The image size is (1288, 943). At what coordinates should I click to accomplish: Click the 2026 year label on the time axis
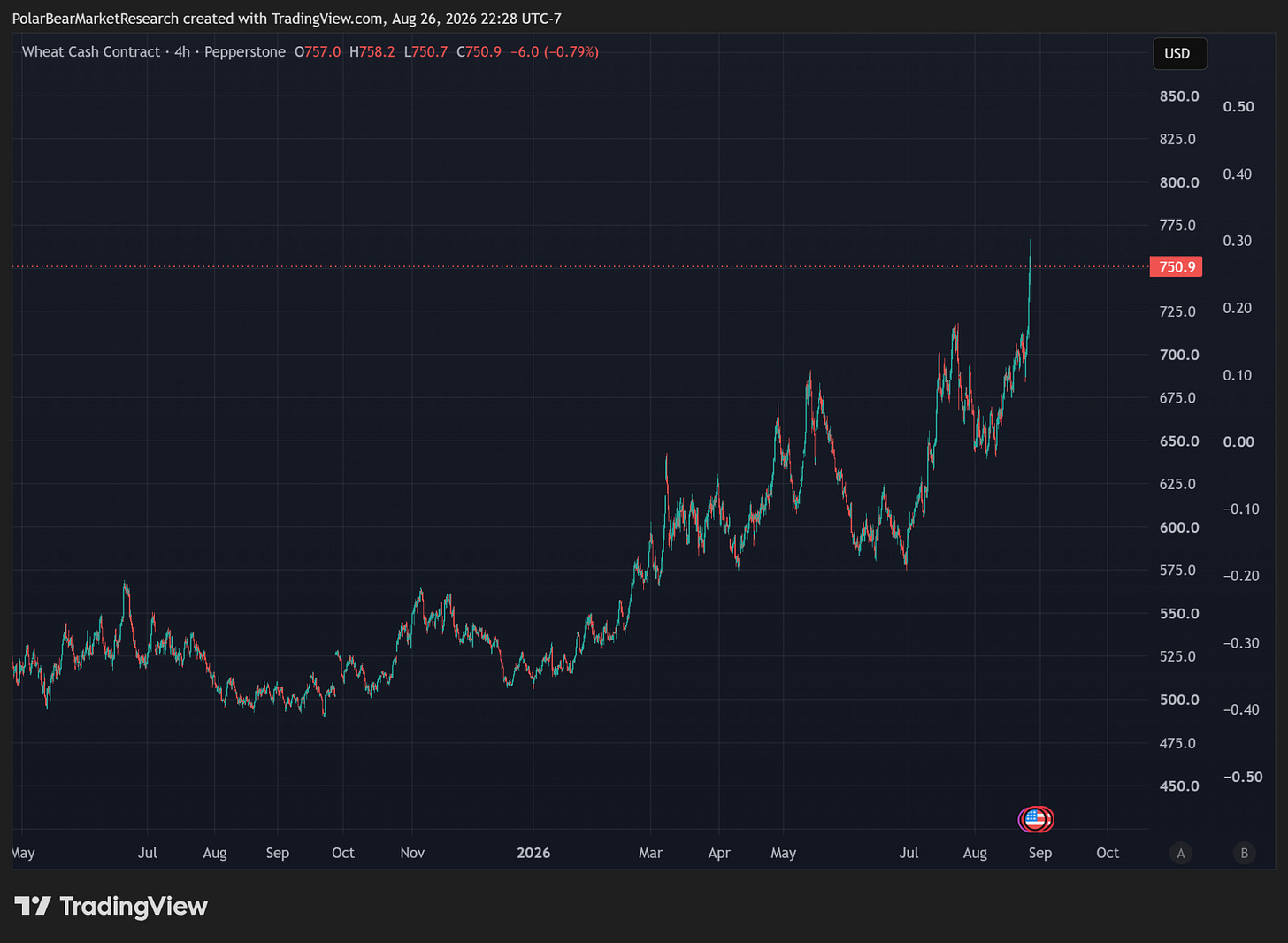pyautogui.click(x=533, y=853)
